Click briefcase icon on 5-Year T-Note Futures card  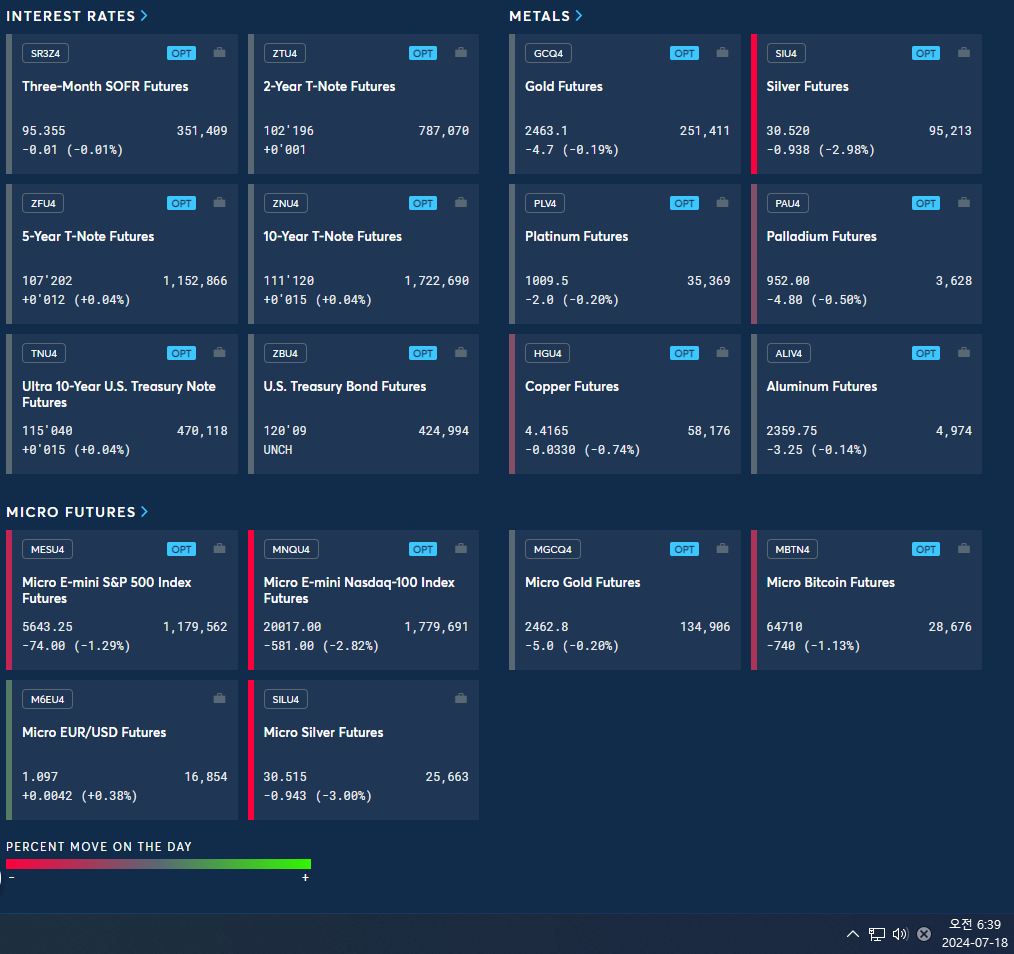pos(219,202)
